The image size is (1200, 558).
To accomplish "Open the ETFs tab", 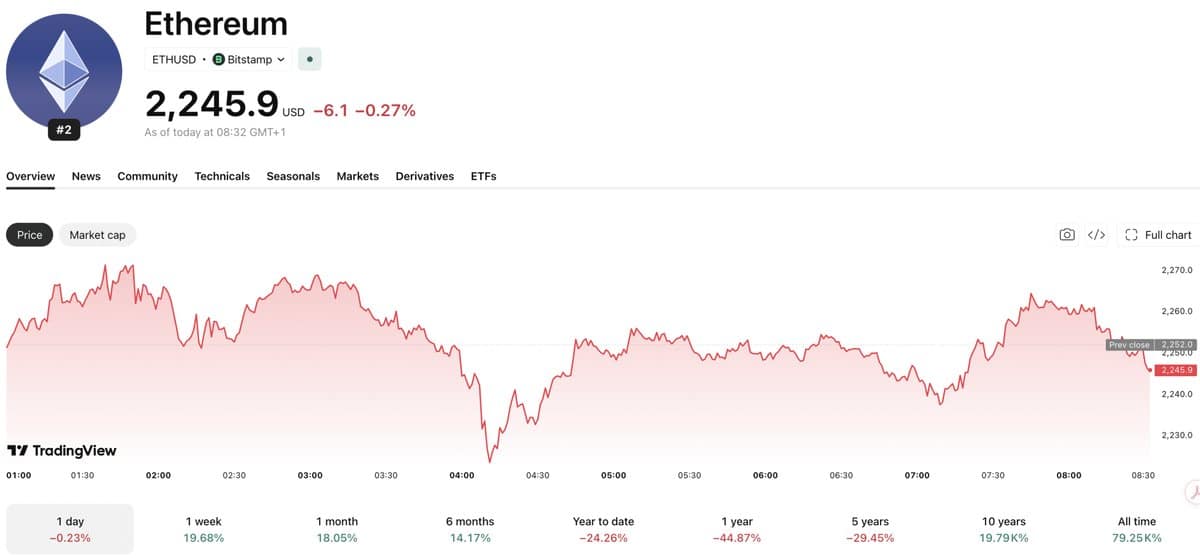I will click(x=484, y=176).
